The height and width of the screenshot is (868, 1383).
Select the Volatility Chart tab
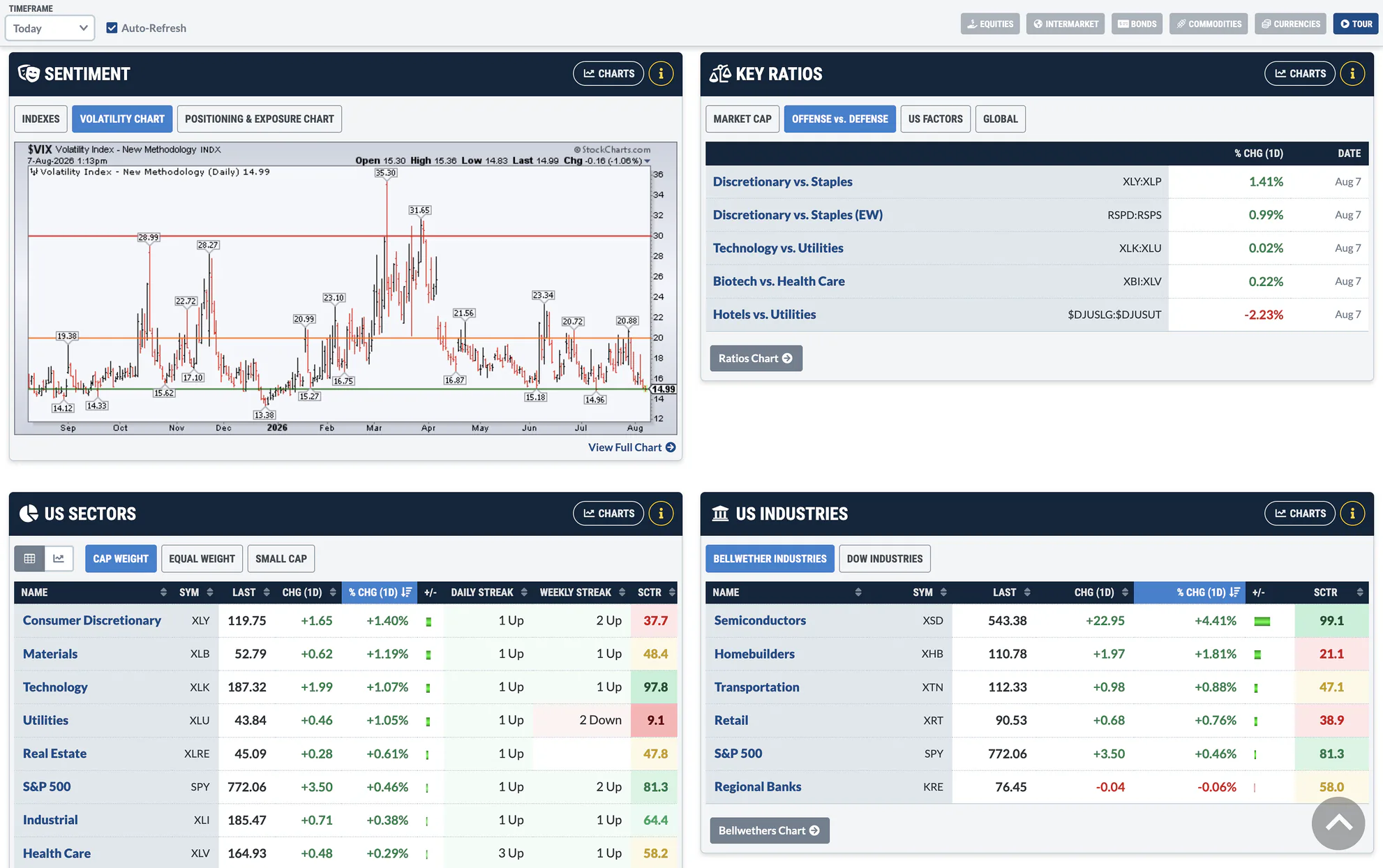point(122,119)
